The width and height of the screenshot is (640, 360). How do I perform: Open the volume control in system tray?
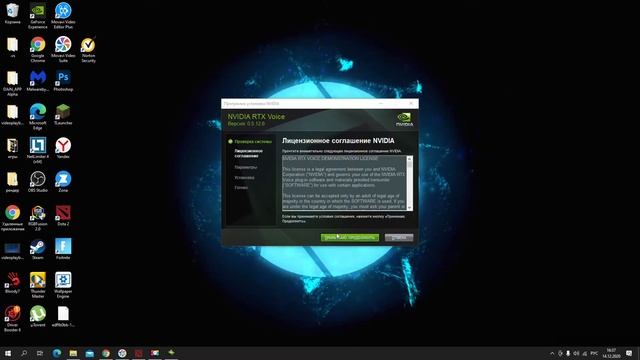coord(576,353)
